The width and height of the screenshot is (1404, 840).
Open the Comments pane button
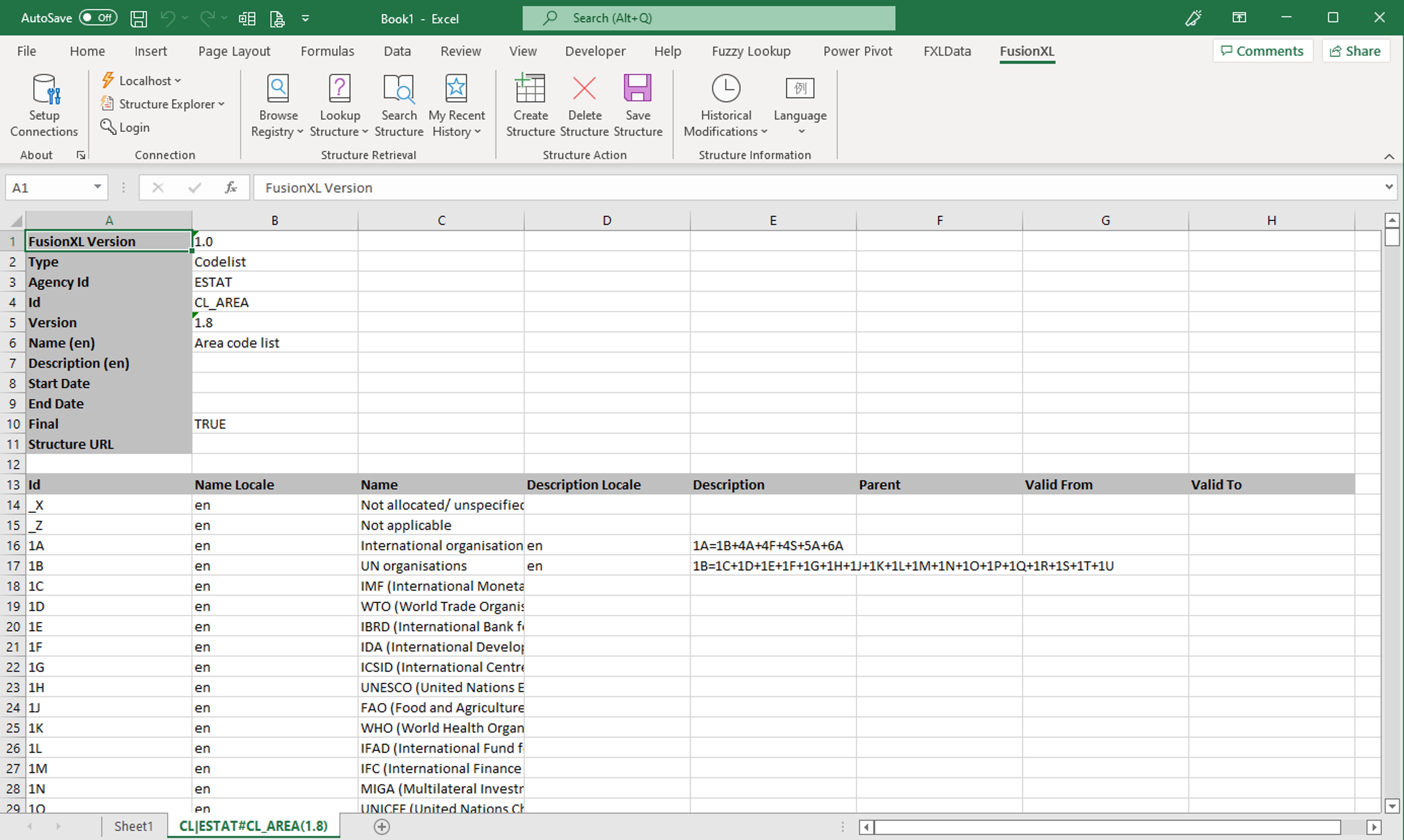coord(1262,51)
